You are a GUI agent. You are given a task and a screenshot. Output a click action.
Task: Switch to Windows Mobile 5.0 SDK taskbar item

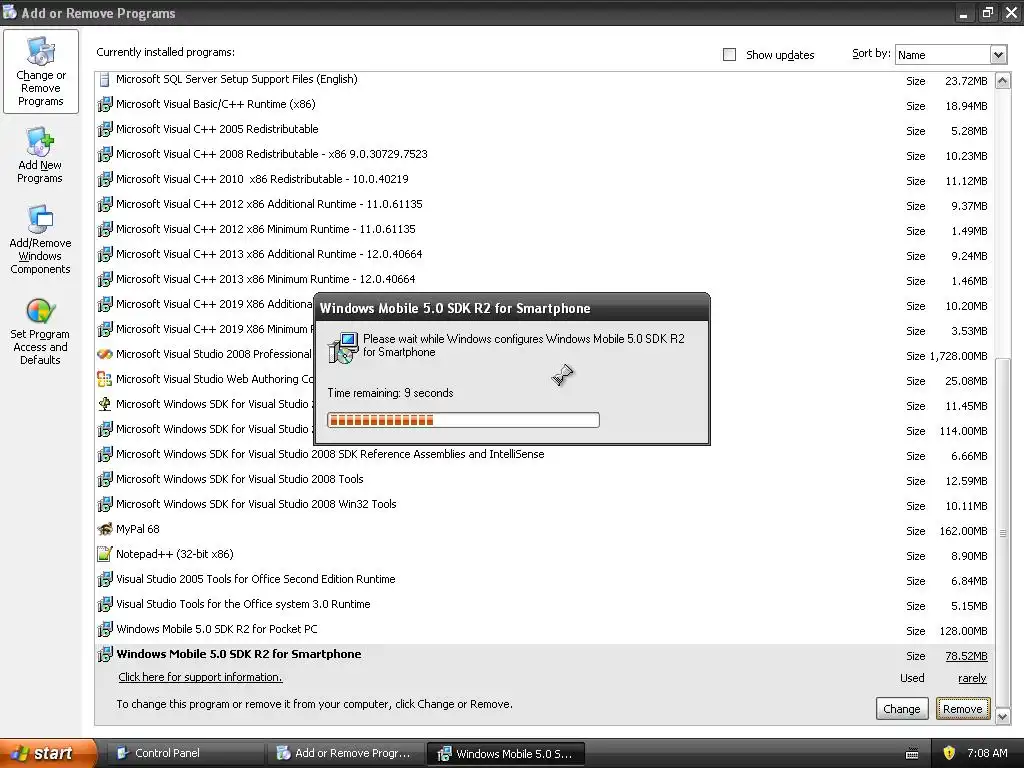(x=505, y=753)
